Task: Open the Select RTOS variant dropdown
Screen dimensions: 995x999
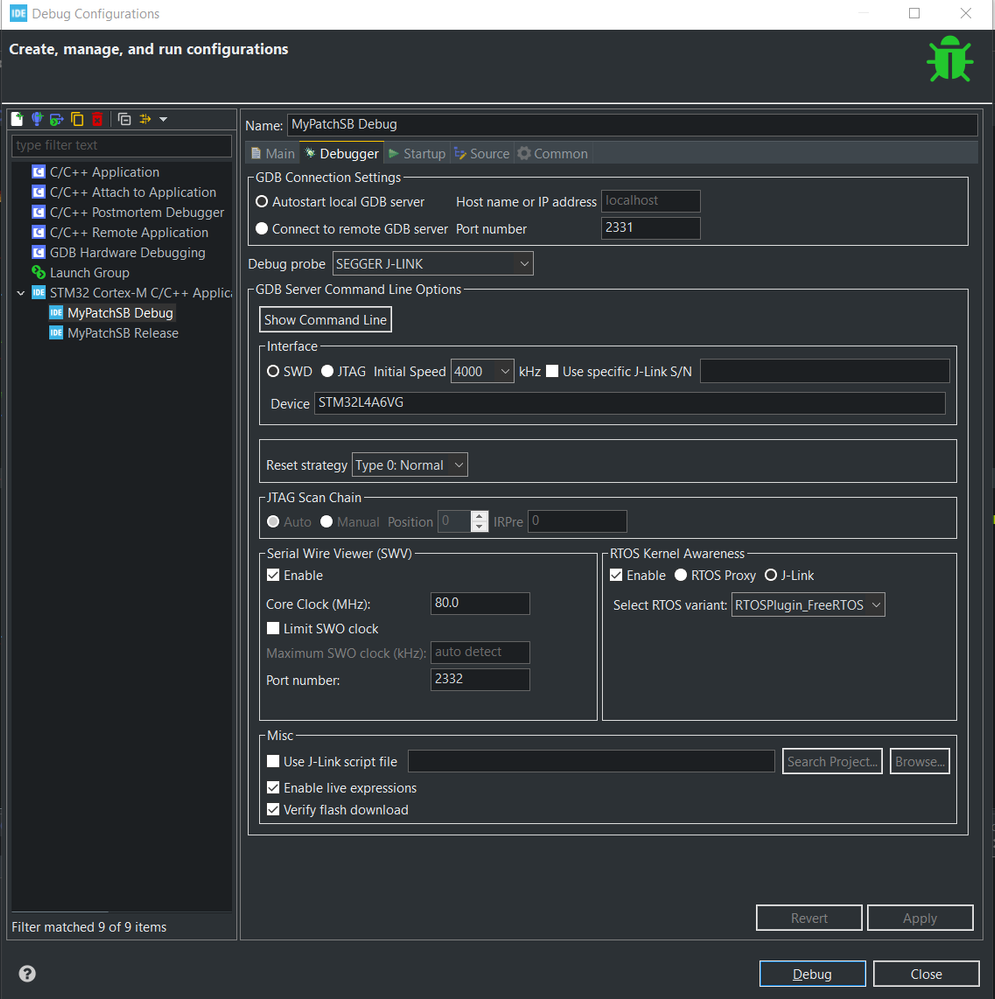Action: click(808, 605)
